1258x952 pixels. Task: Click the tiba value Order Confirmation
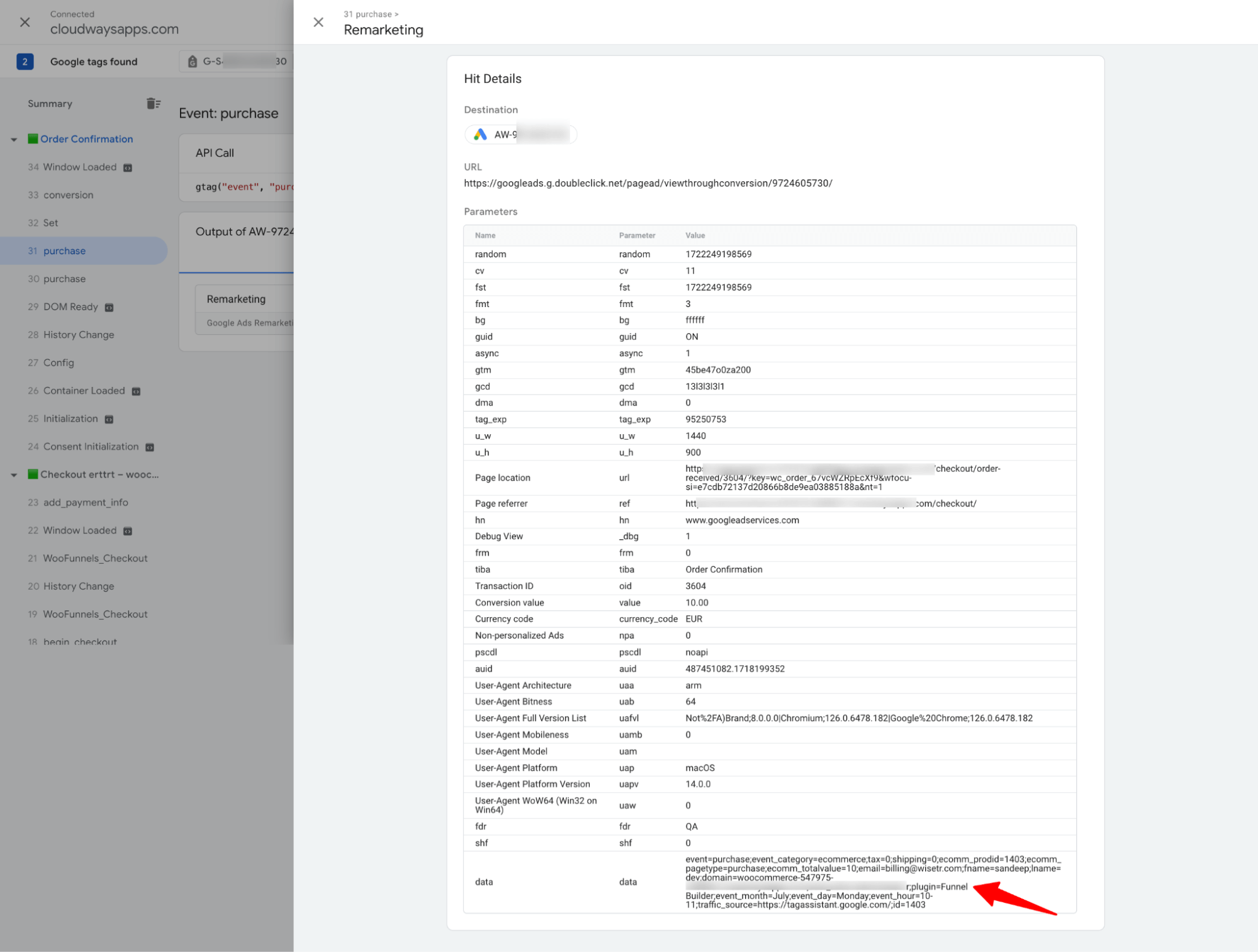click(724, 569)
